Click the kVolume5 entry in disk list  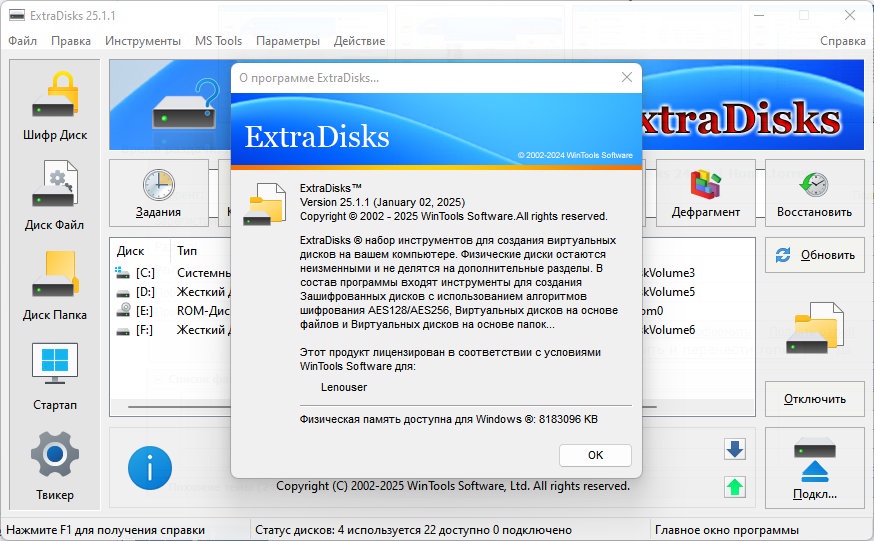tap(668, 291)
